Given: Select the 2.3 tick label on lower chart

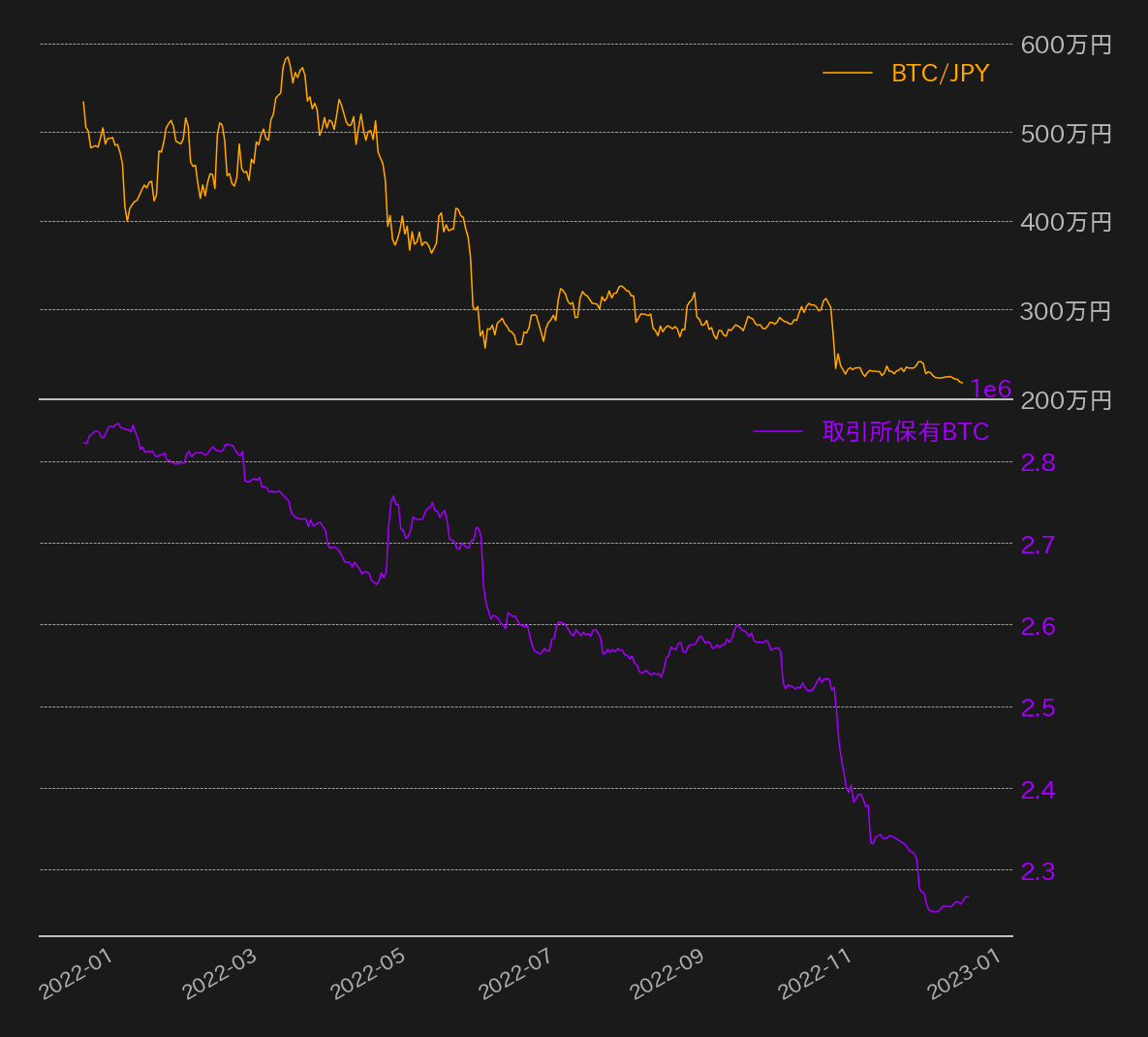Looking at the screenshot, I should [x=1039, y=871].
